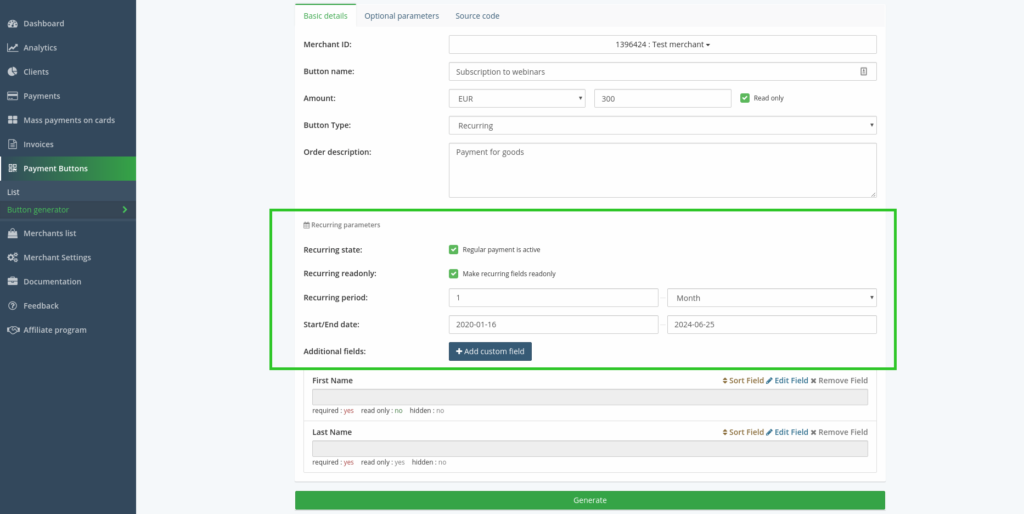Viewport: 1024px width, 514px height.
Task: Click Edit Field for First Name
Action: click(787, 380)
